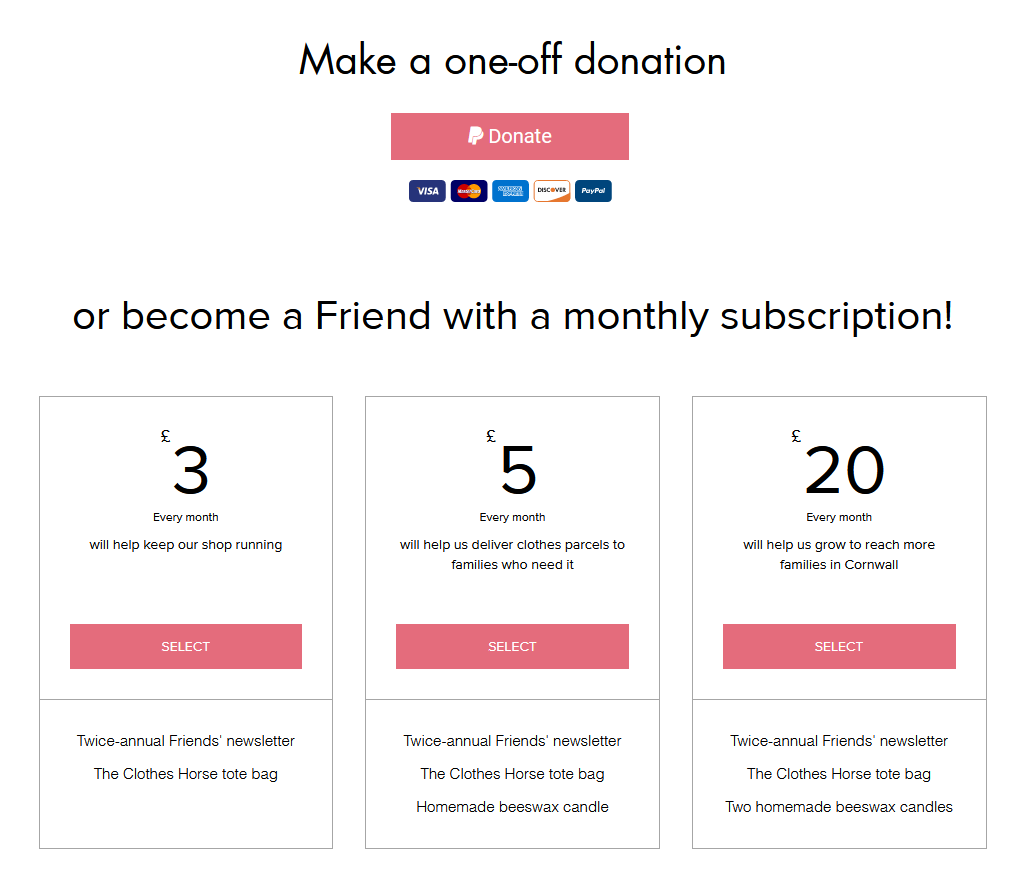1027x883 pixels.
Task: Click 'Homemade beeswax candle' in £5 plan
Action: pyautogui.click(x=512, y=807)
